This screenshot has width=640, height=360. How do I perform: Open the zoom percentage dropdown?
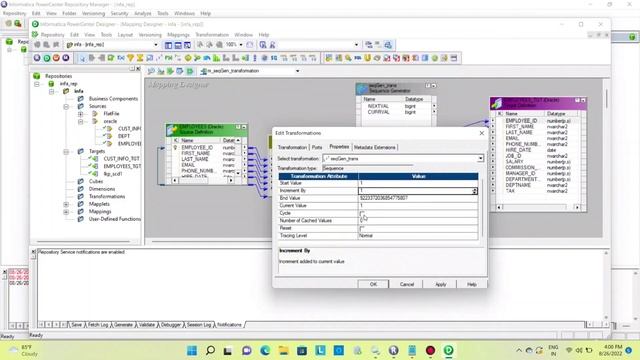(x=241, y=44)
